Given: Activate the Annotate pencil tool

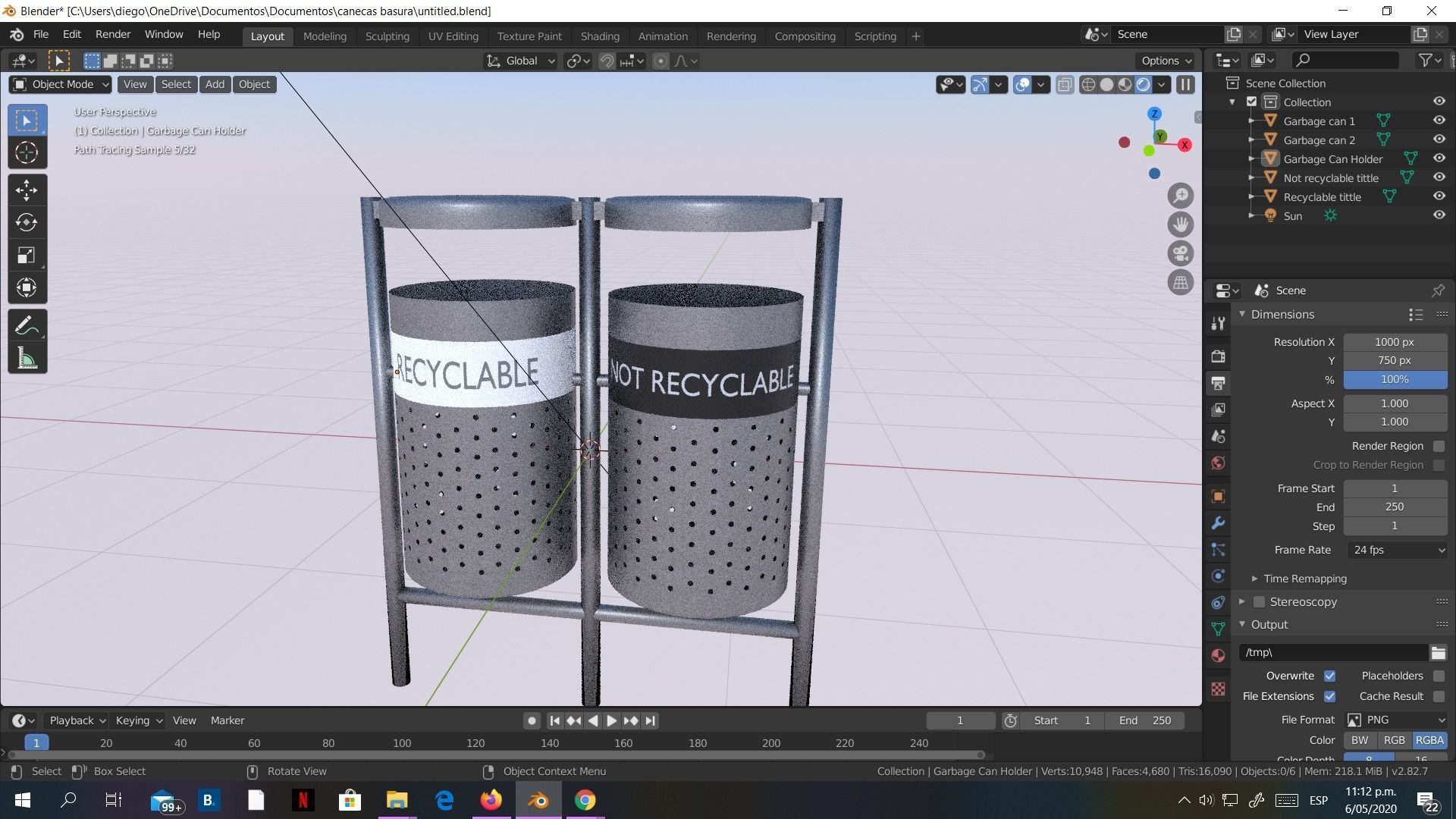Looking at the screenshot, I should 27,327.
